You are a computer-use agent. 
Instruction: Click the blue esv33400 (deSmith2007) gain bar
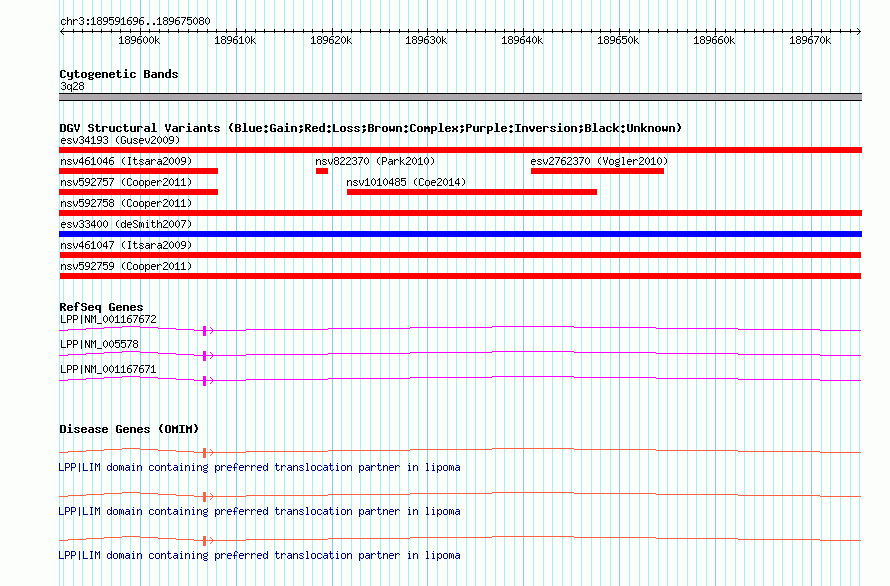point(460,234)
